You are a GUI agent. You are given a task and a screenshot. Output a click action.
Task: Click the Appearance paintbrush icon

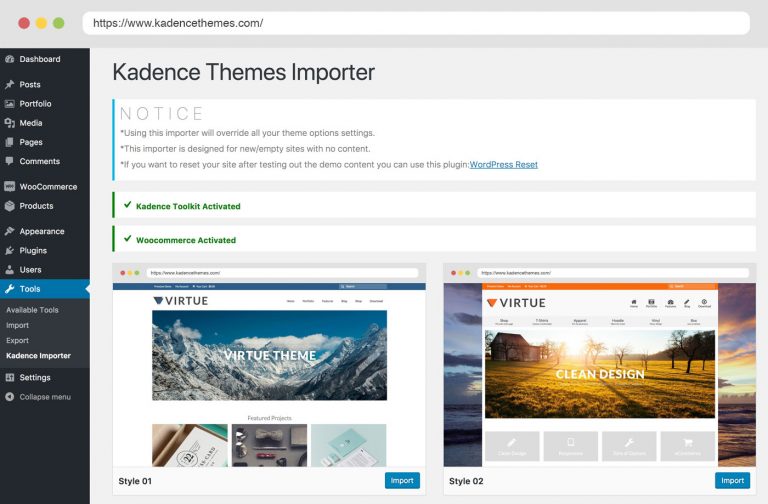point(9,231)
